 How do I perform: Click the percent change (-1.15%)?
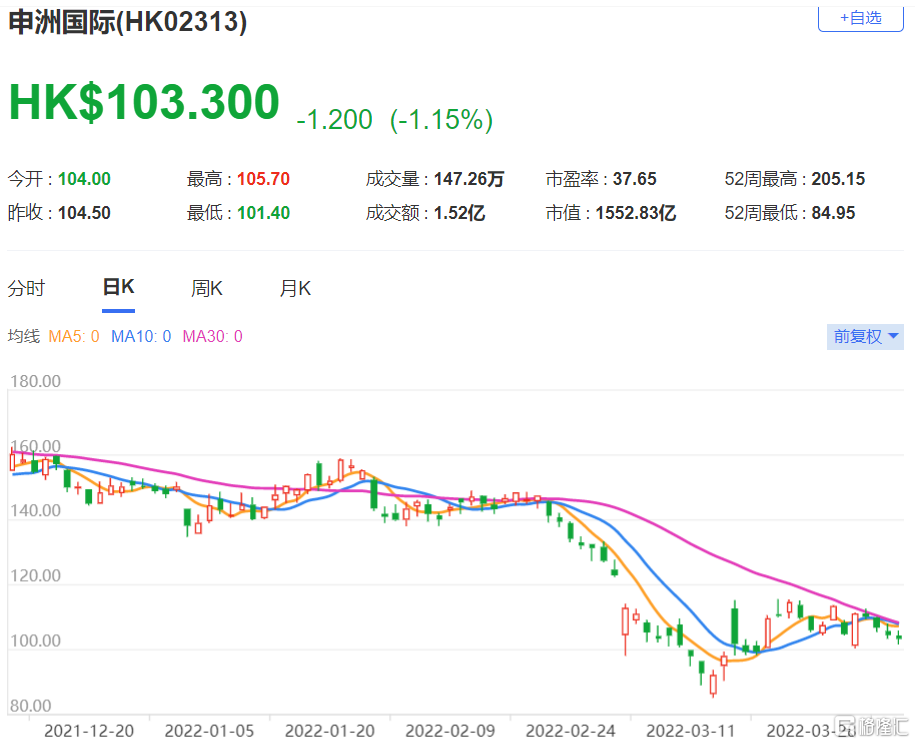click(442, 120)
